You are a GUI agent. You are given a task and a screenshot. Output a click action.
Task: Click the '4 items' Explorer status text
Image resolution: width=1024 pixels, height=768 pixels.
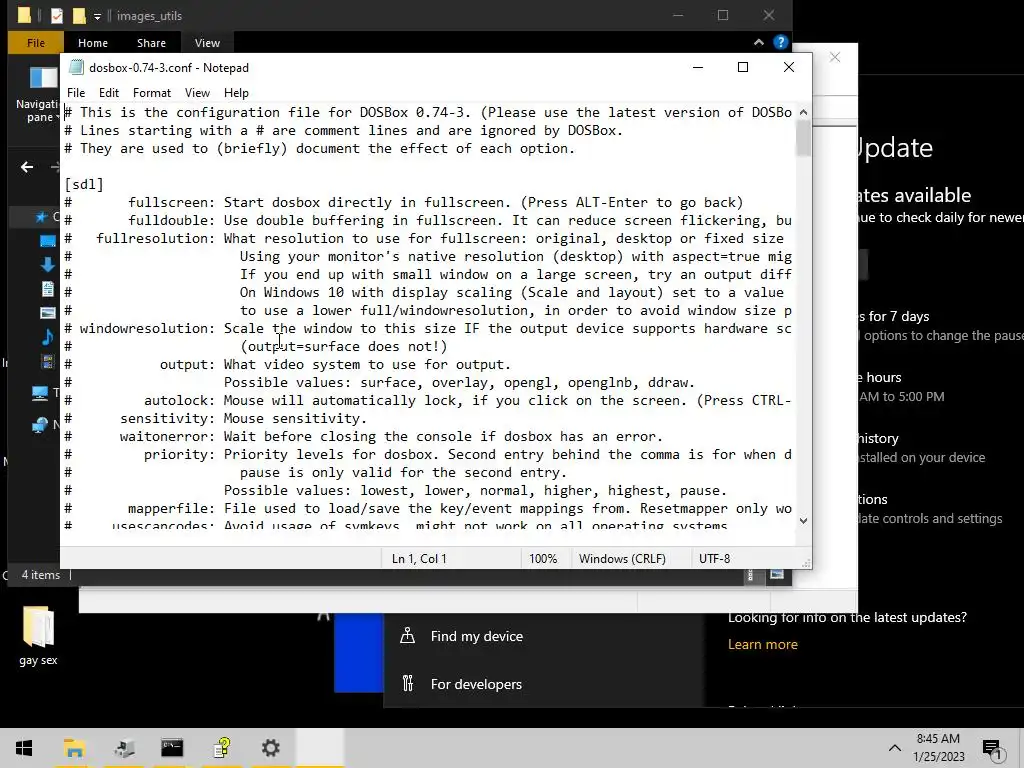tap(40, 575)
